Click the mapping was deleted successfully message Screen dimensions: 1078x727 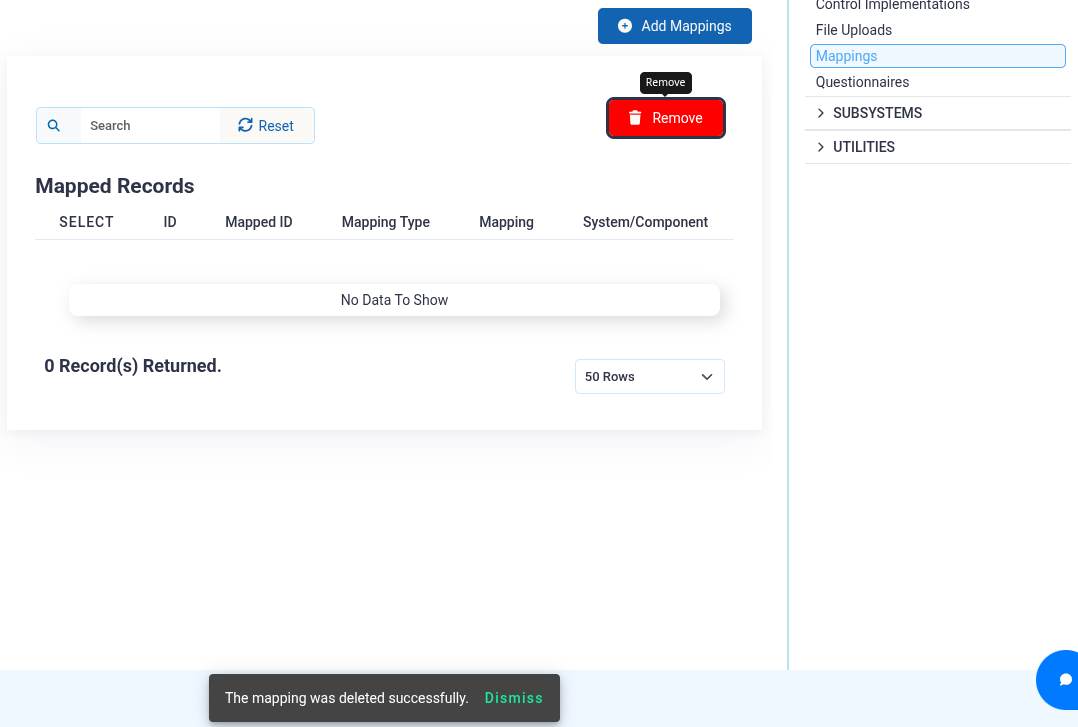[x=346, y=698]
